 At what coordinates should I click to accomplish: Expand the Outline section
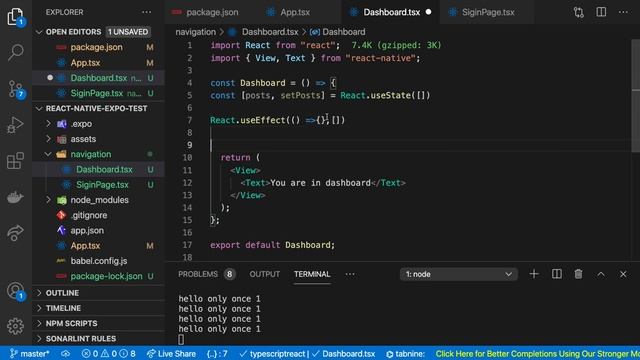pos(98,293)
